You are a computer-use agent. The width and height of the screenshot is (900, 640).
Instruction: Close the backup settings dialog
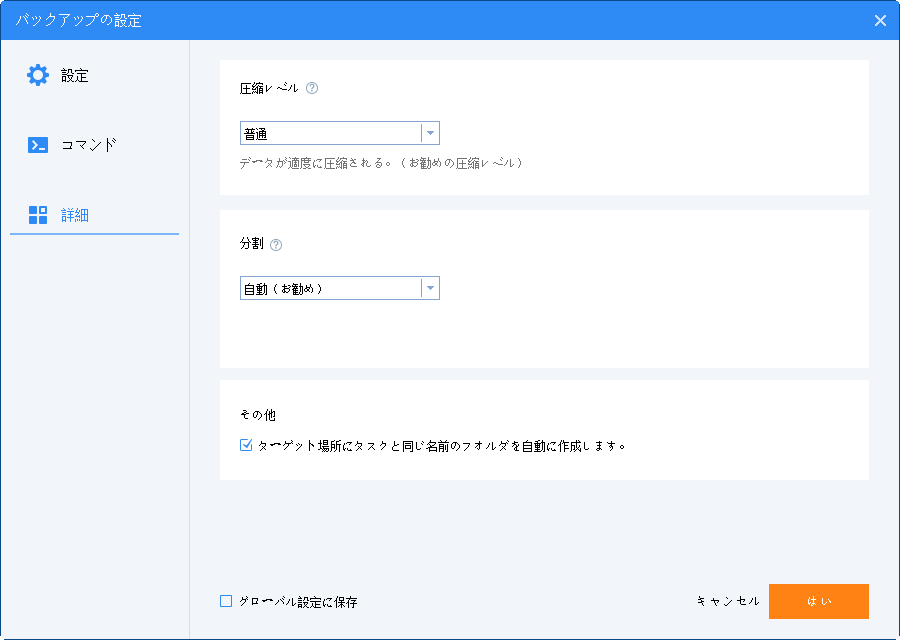(x=880, y=20)
